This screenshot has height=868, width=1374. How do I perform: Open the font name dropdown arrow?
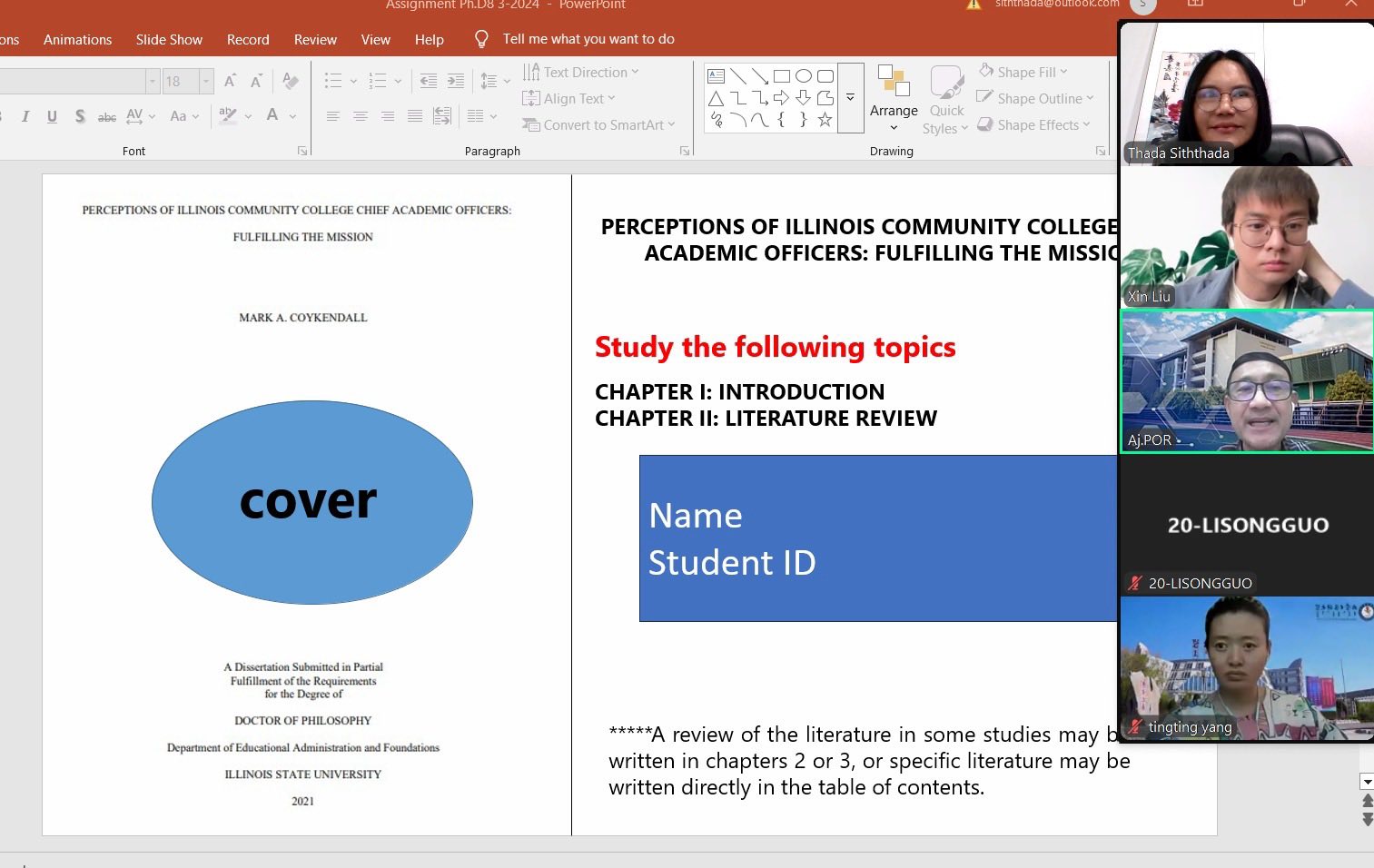(152, 81)
